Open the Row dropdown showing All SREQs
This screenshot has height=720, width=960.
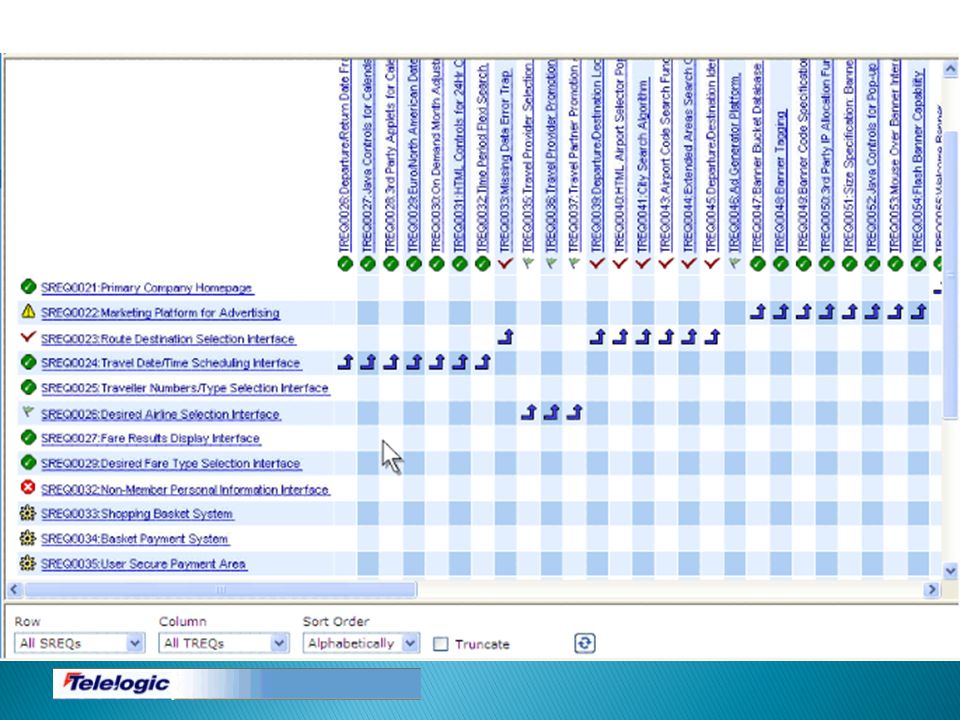click(x=79, y=643)
